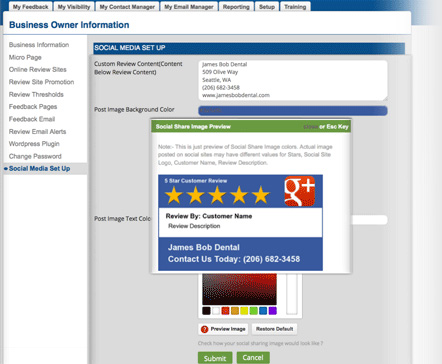Image resolution: width=442 pixels, height=364 pixels.
Task: Open Micro Page settings
Action: coord(25,57)
